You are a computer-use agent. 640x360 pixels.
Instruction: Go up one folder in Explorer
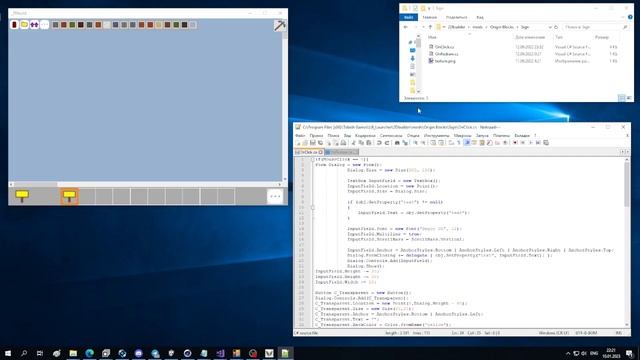click(x=430, y=27)
